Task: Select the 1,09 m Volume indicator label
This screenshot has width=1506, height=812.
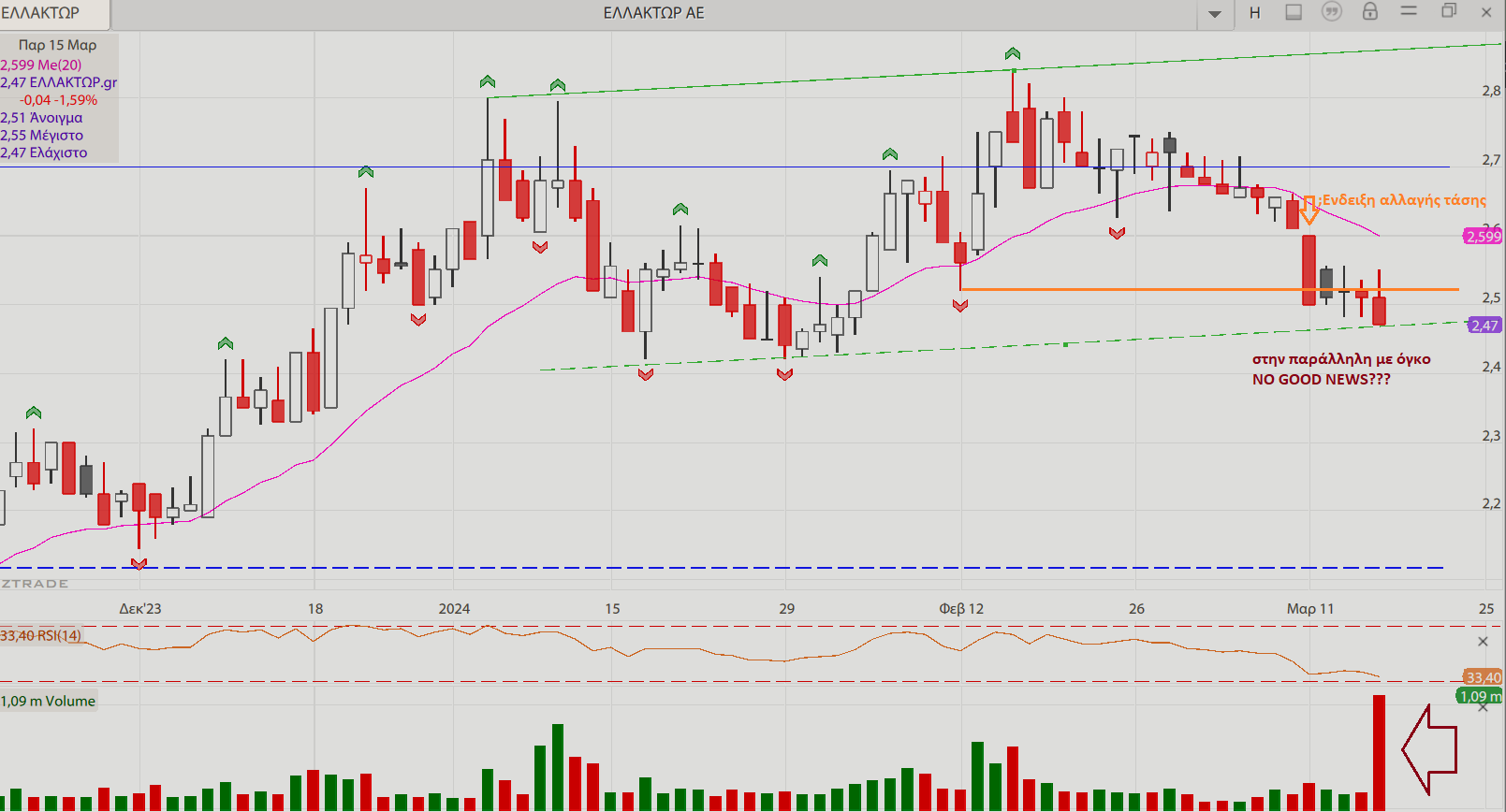Action: pyautogui.click(x=48, y=701)
